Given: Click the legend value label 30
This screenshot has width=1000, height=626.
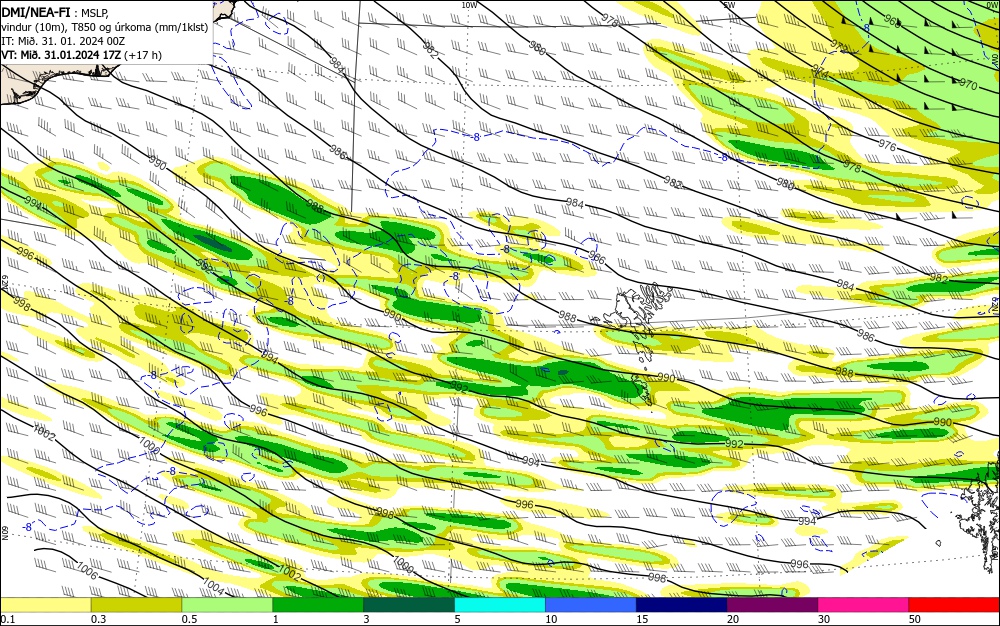Looking at the screenshot, I should click(x=824, y=619).
